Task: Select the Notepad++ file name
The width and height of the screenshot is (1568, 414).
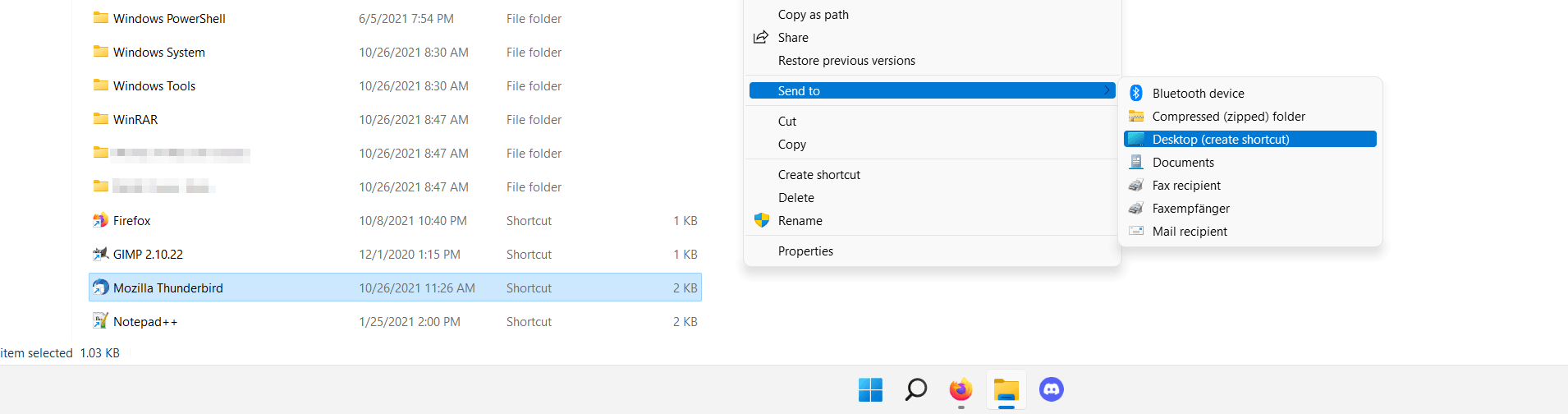Action: [145, 321]
